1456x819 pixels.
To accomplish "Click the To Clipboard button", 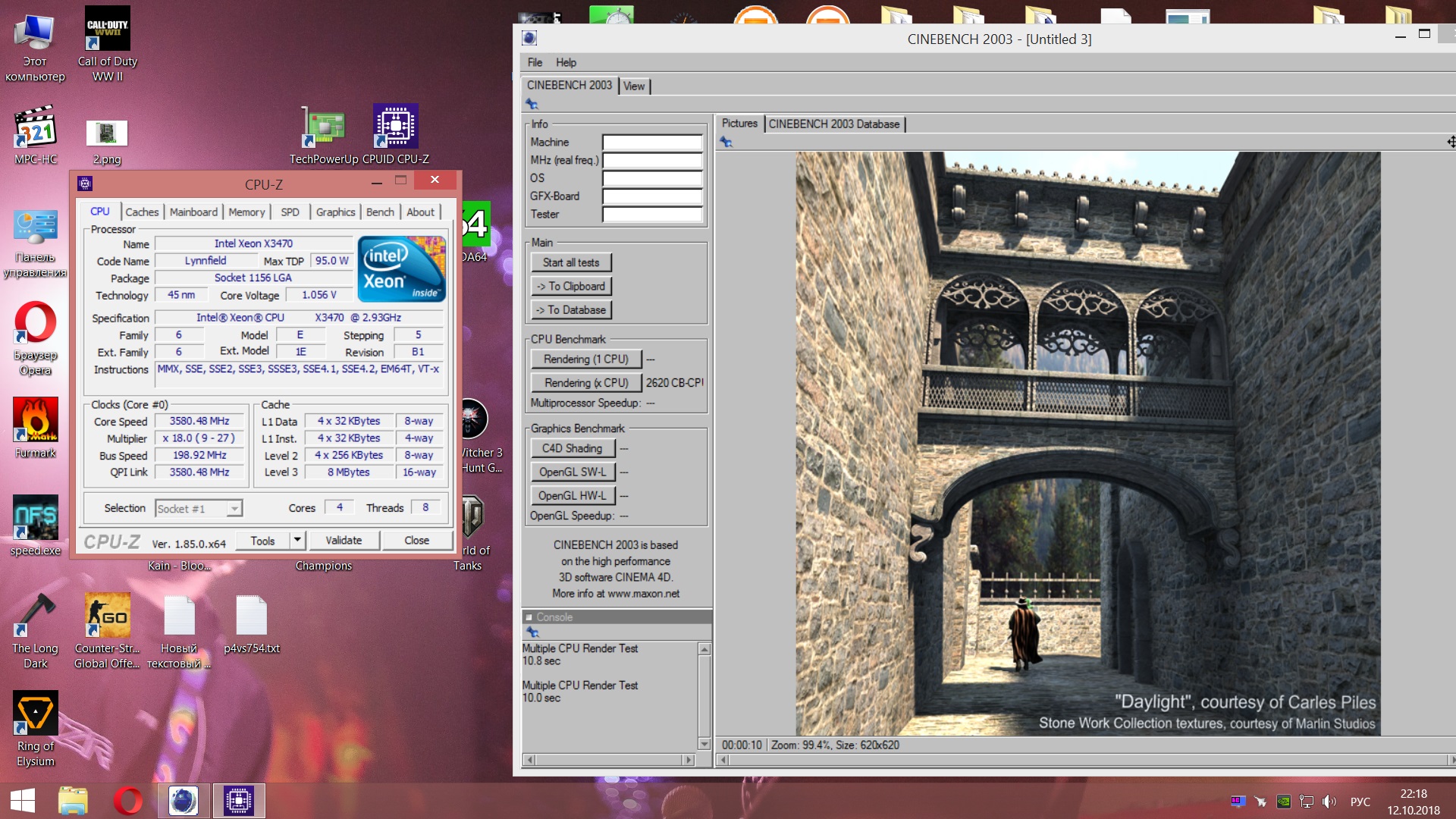I will 571,287.
